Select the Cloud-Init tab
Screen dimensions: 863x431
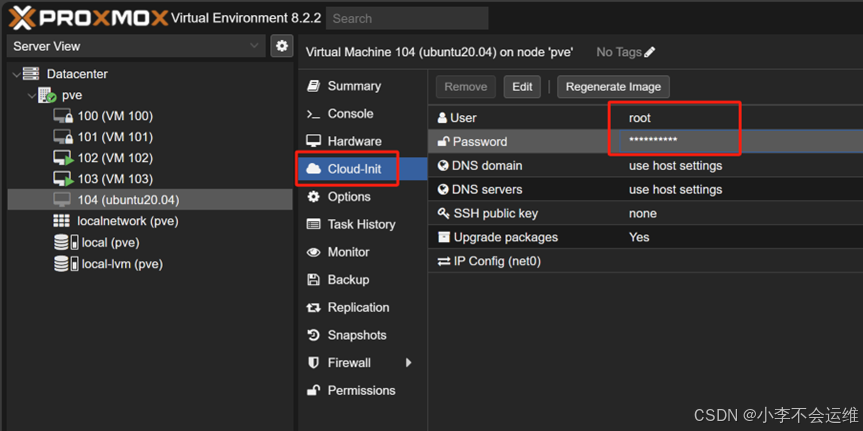pyautogui.click(x=363, y=169)
